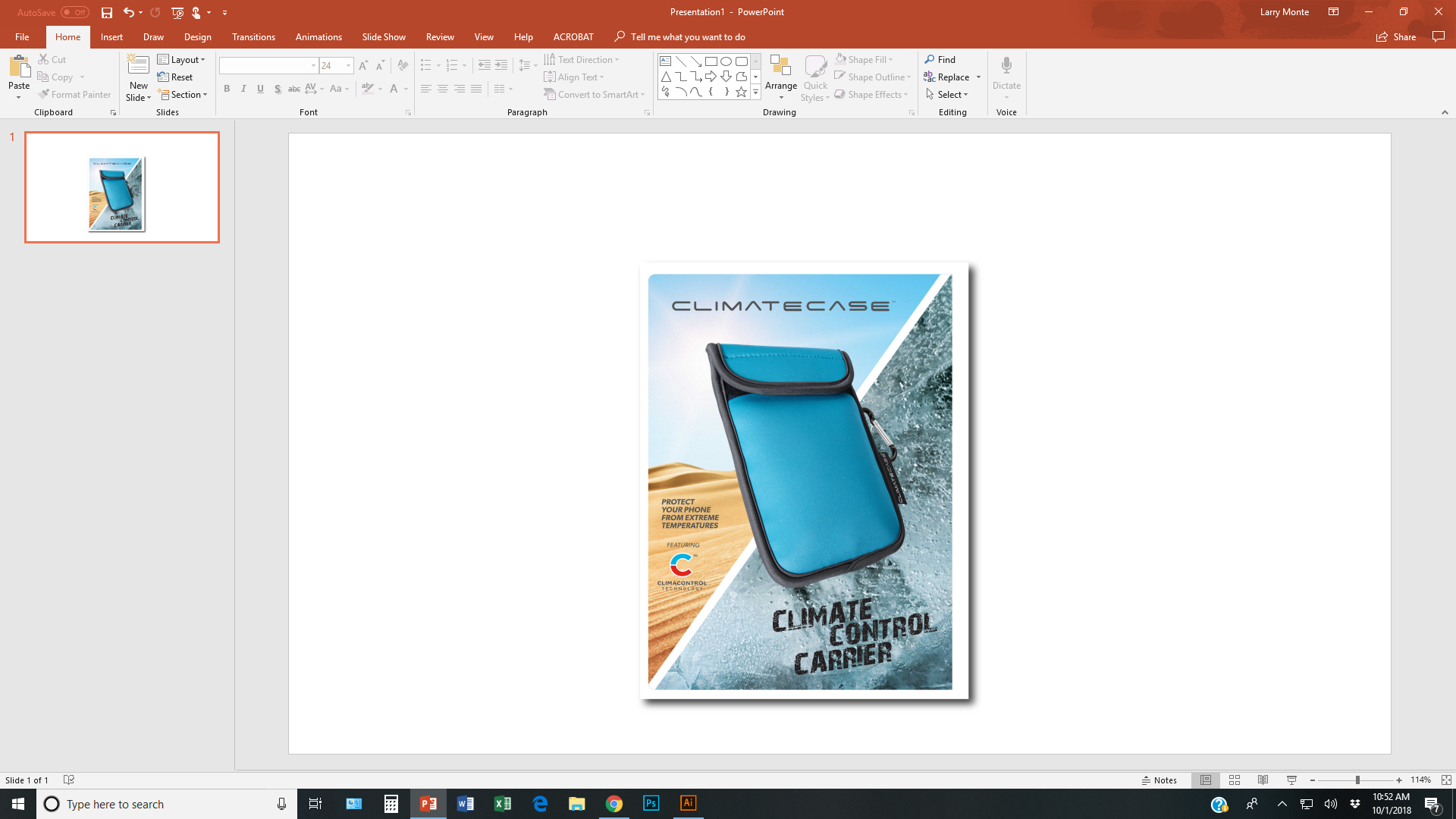Toggle text Shadow formatting
The width and height of the screenshot is (1456, 819).
278,89
